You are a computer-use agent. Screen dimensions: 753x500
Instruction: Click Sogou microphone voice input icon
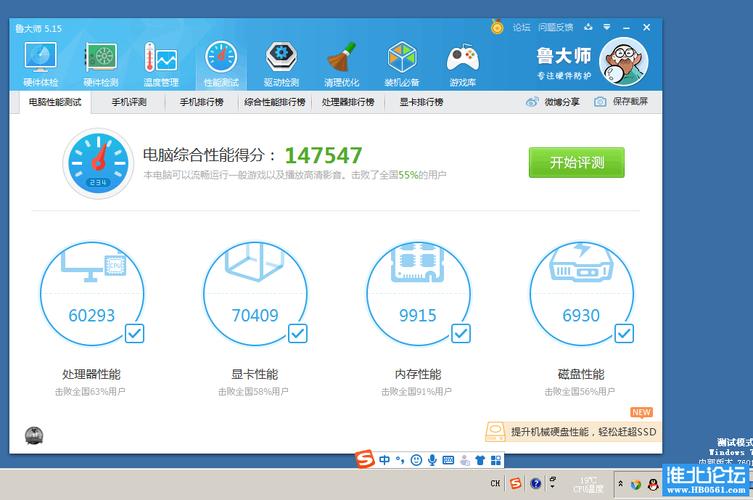click(432, 460)
